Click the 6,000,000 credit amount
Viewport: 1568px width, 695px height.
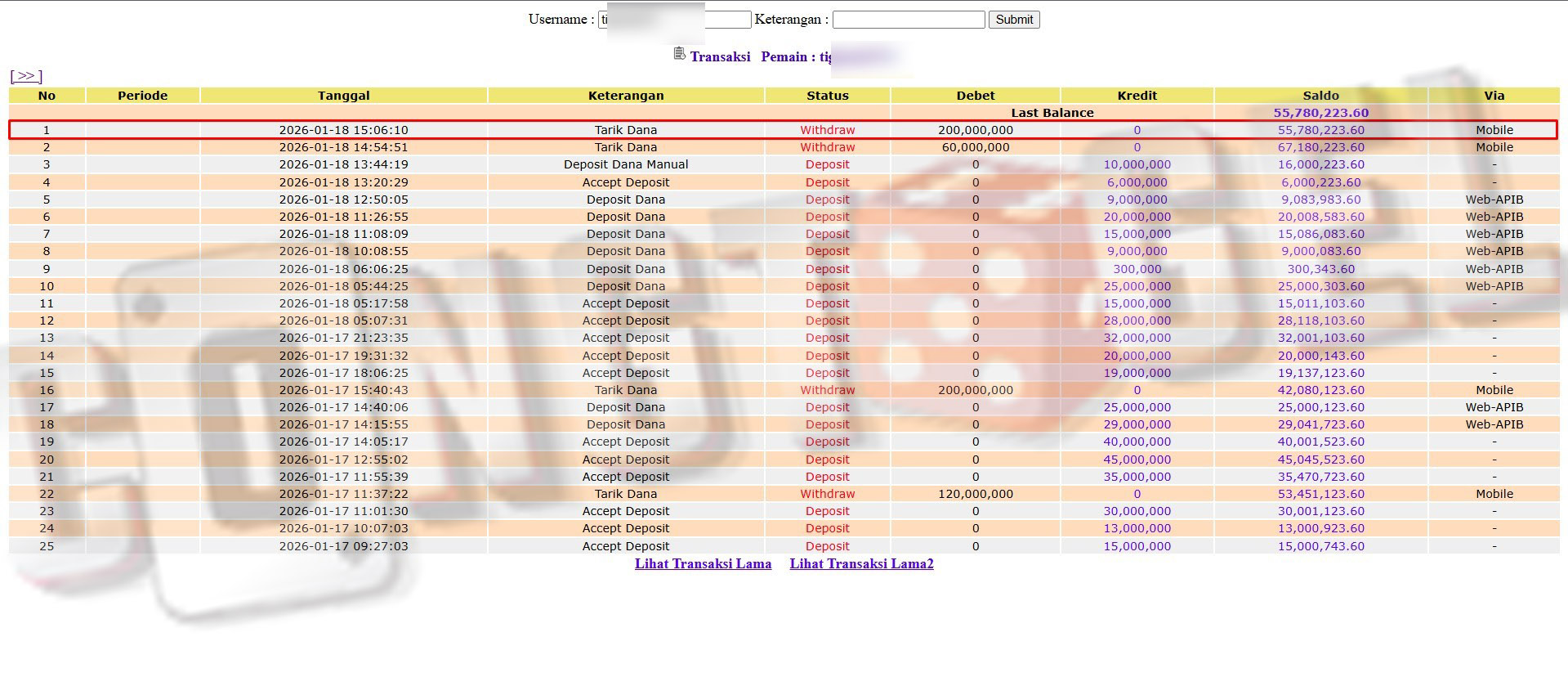[x=1137, y=182]
